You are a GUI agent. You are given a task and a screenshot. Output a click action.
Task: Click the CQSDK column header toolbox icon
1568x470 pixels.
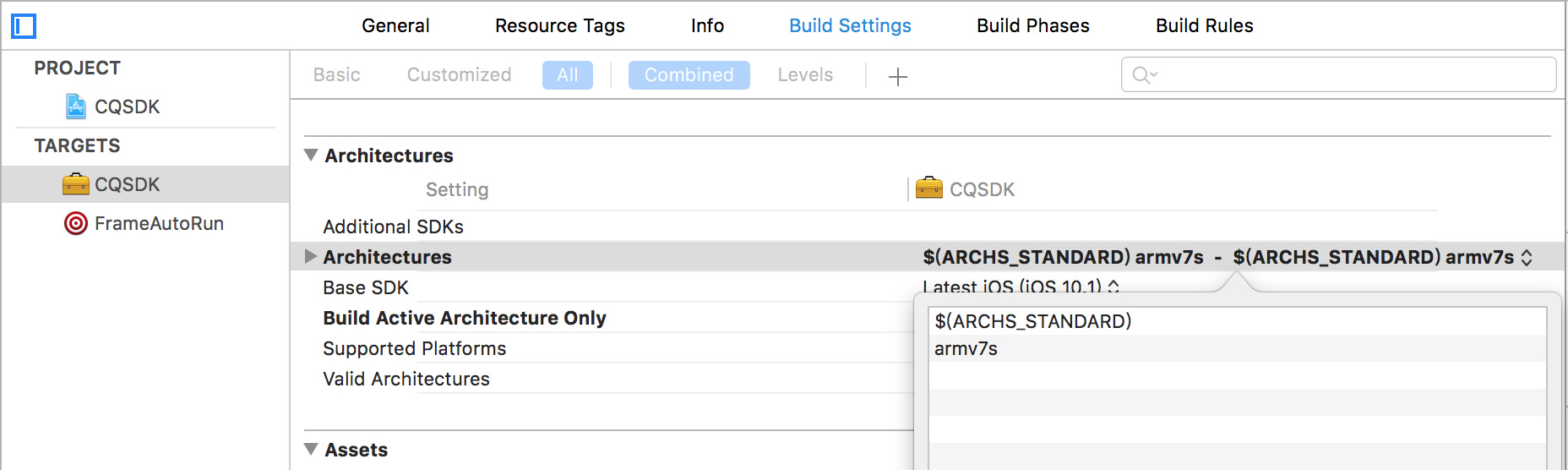(929, 188)
